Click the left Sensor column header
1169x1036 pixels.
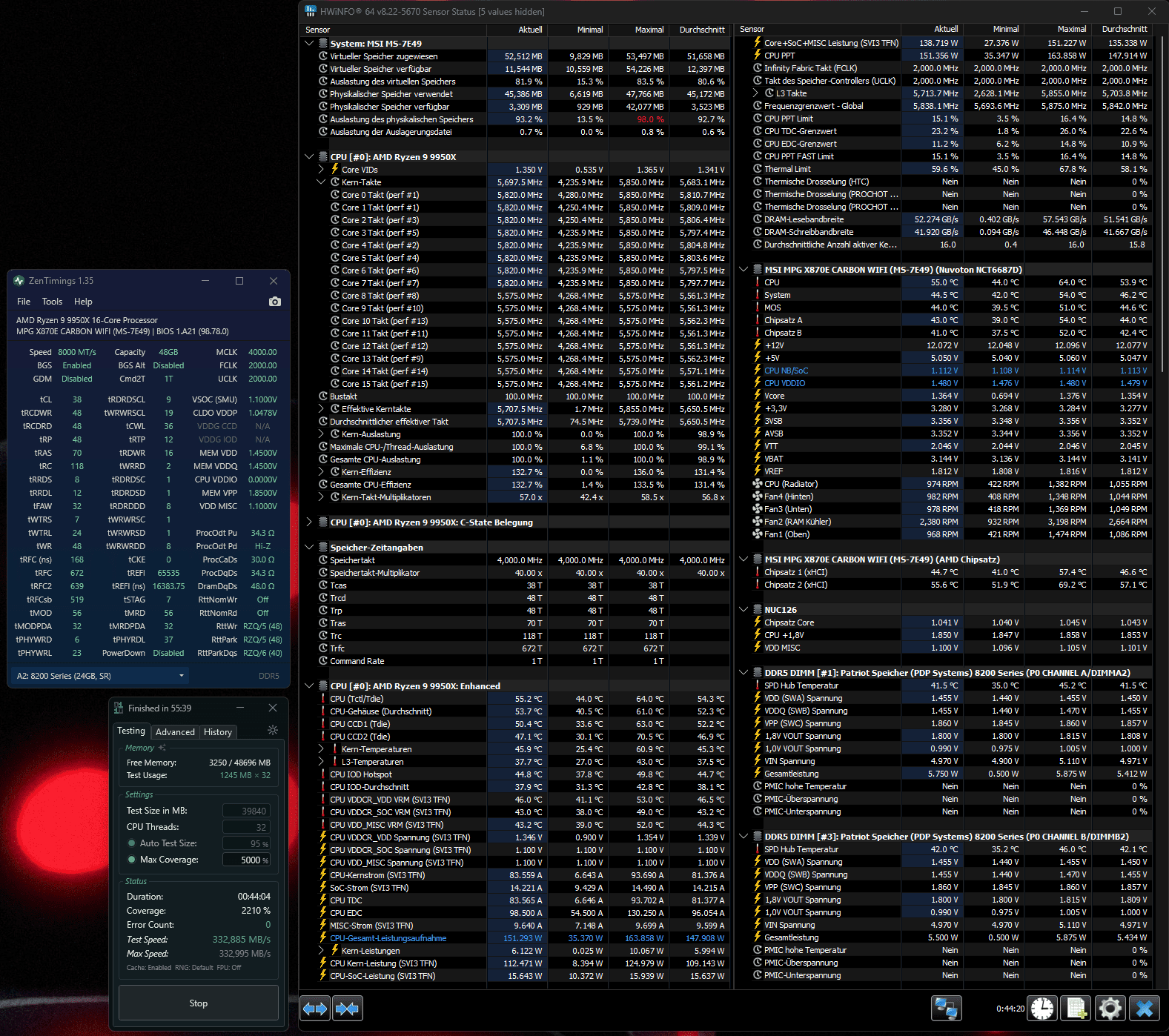[x=394, y=30]
